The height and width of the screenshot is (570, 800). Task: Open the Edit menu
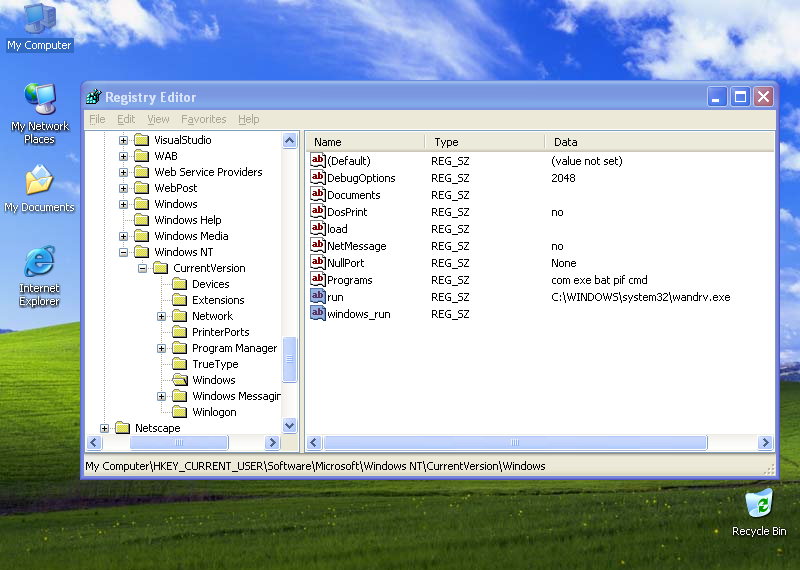point(126,119)
